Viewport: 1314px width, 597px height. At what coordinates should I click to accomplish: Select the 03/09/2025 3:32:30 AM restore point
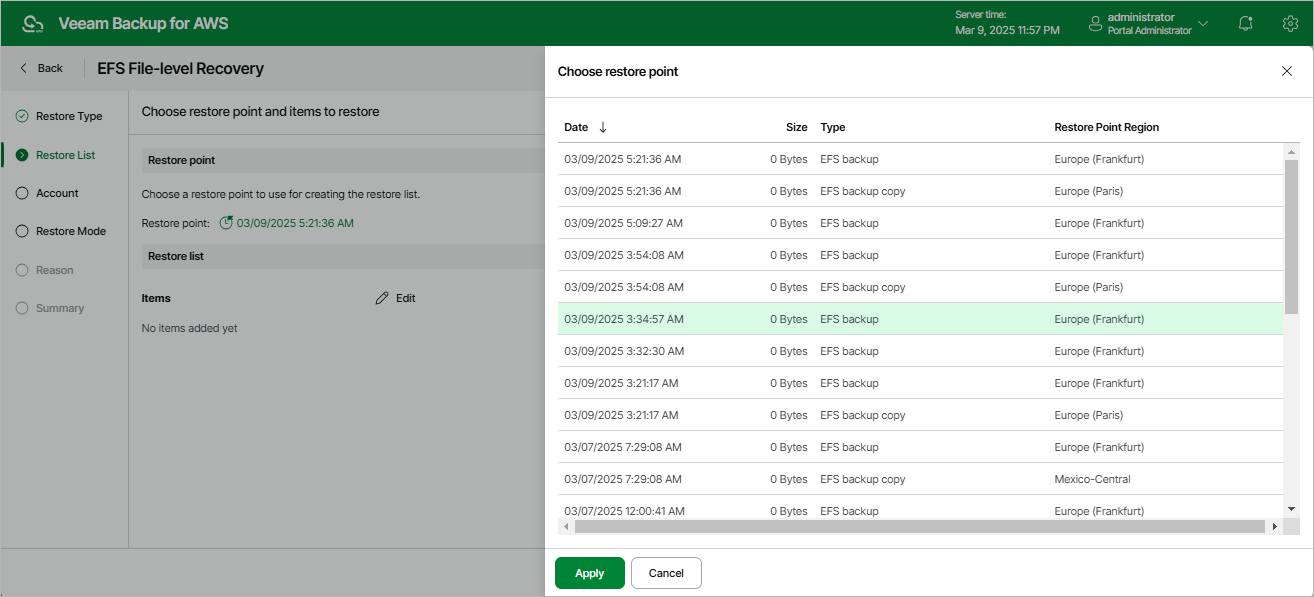(920, 351)
